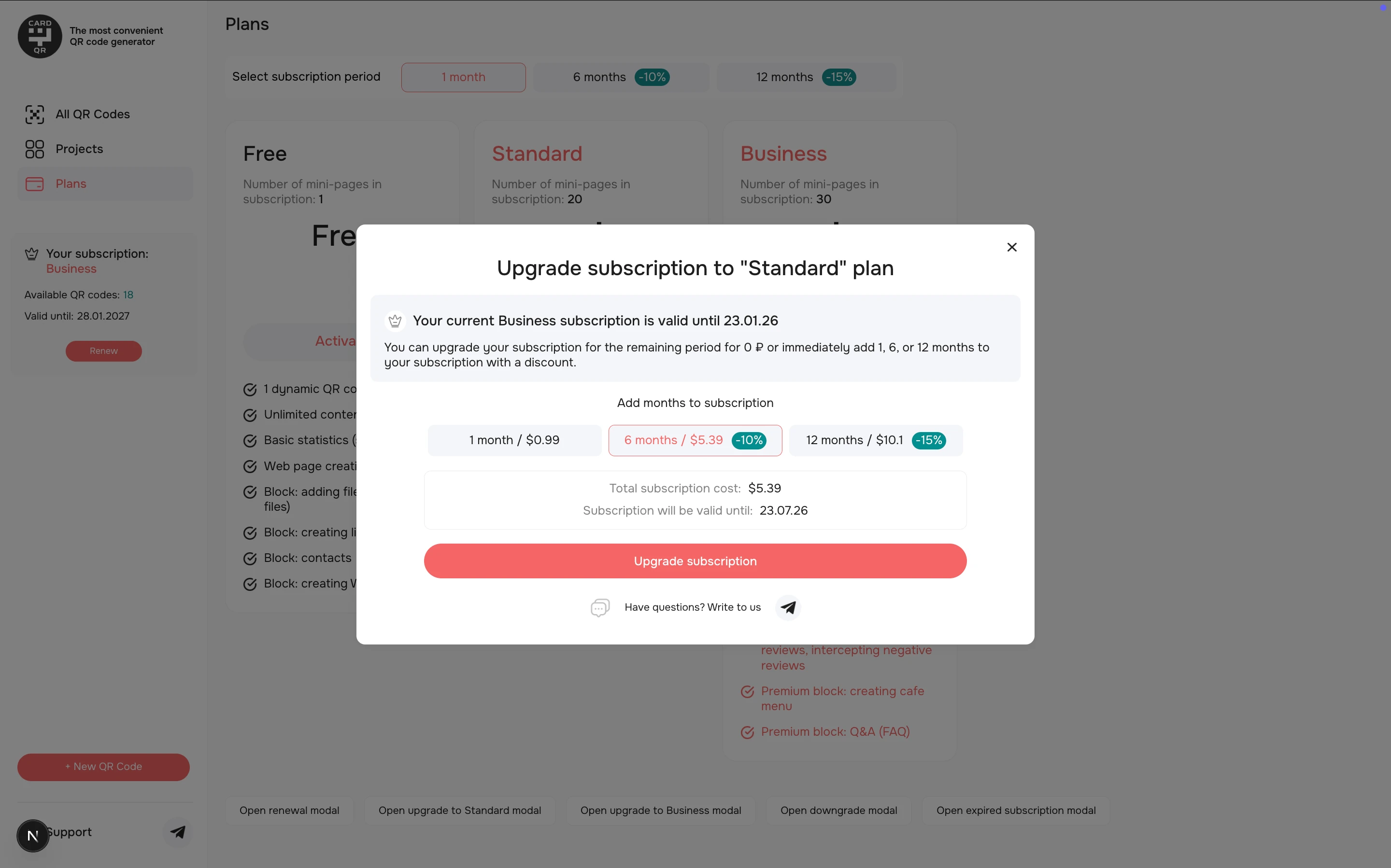The height and width of the screenshot is (868, 1391).
Task: Open the renewal modal
Action: [x=289, y=811]
